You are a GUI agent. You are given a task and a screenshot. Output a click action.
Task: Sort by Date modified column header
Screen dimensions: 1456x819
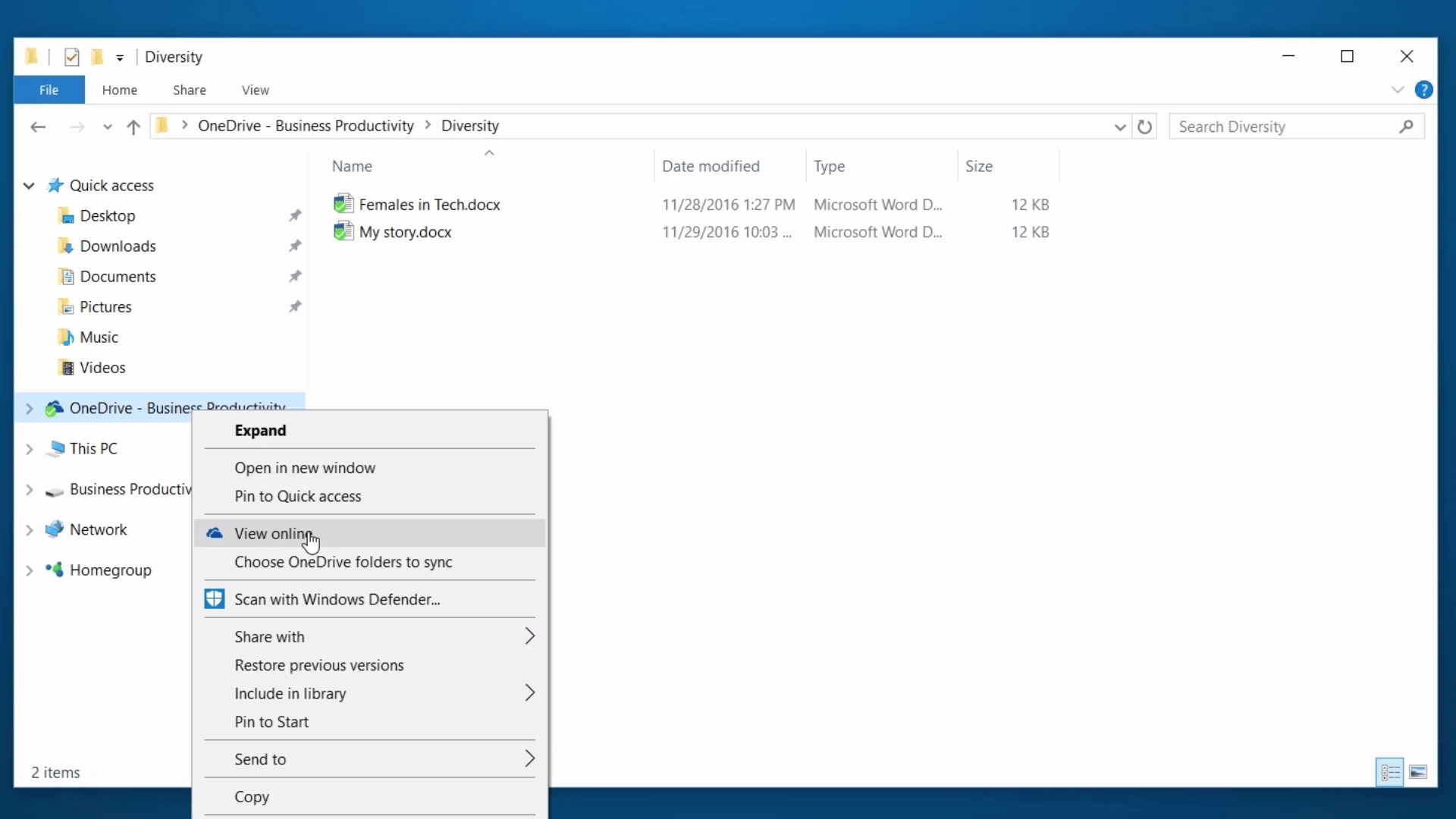[730, 166]
